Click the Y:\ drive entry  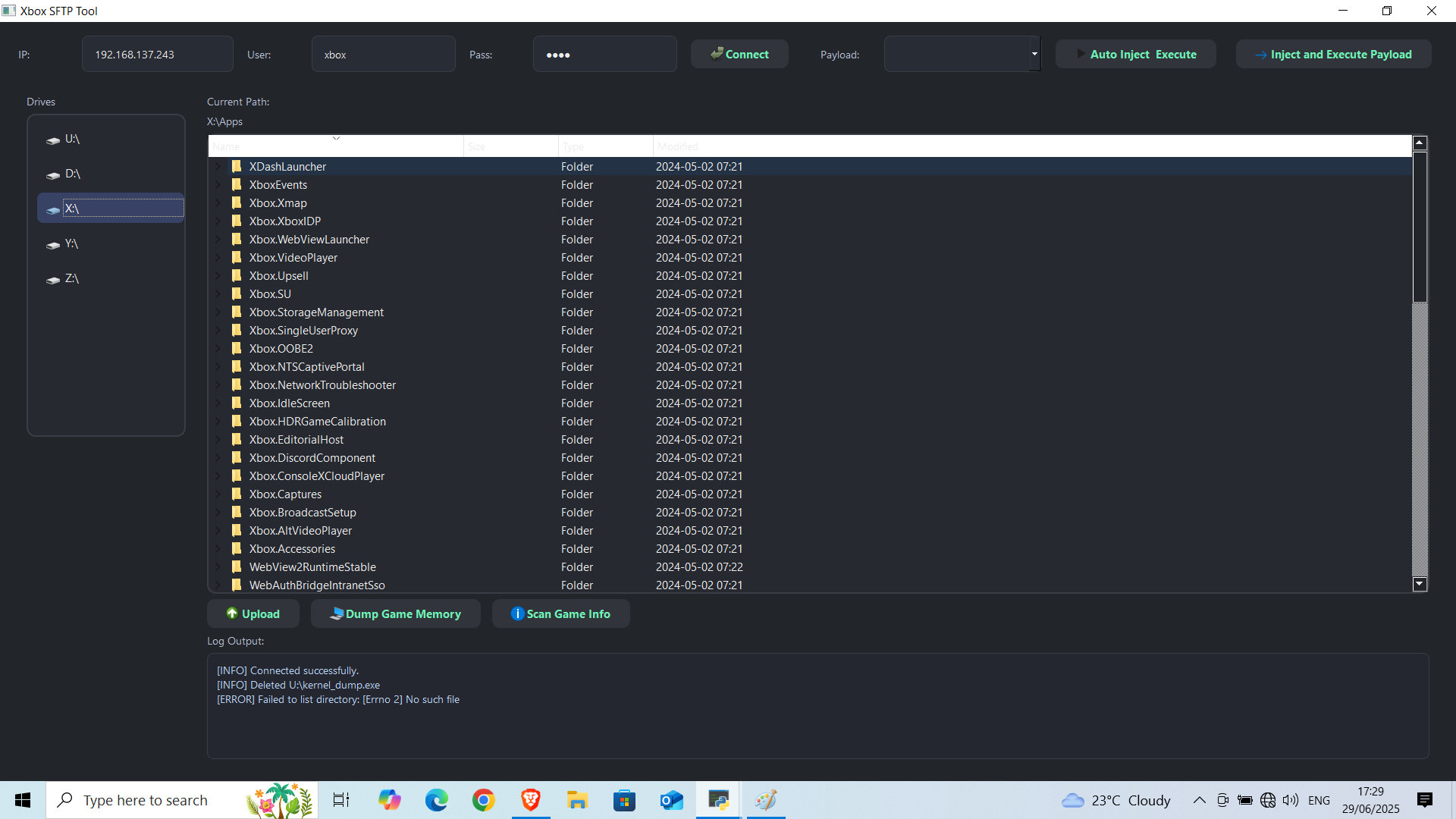[x=71, y=244]
